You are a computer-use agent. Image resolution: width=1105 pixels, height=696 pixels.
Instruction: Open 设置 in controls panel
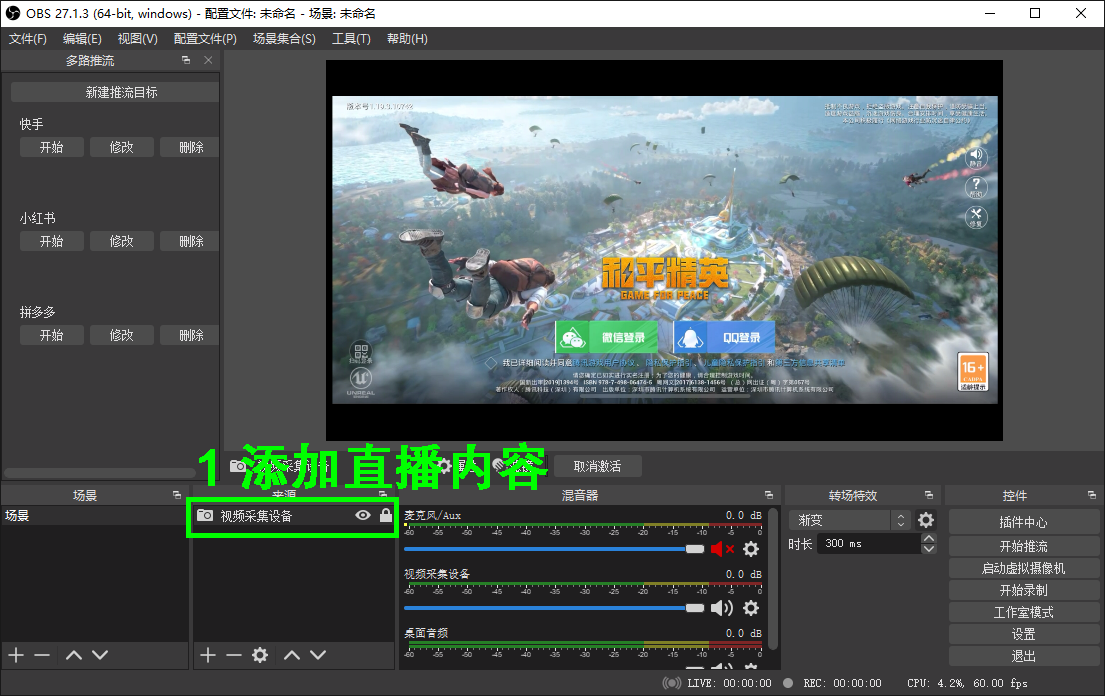pos(1023,634)
